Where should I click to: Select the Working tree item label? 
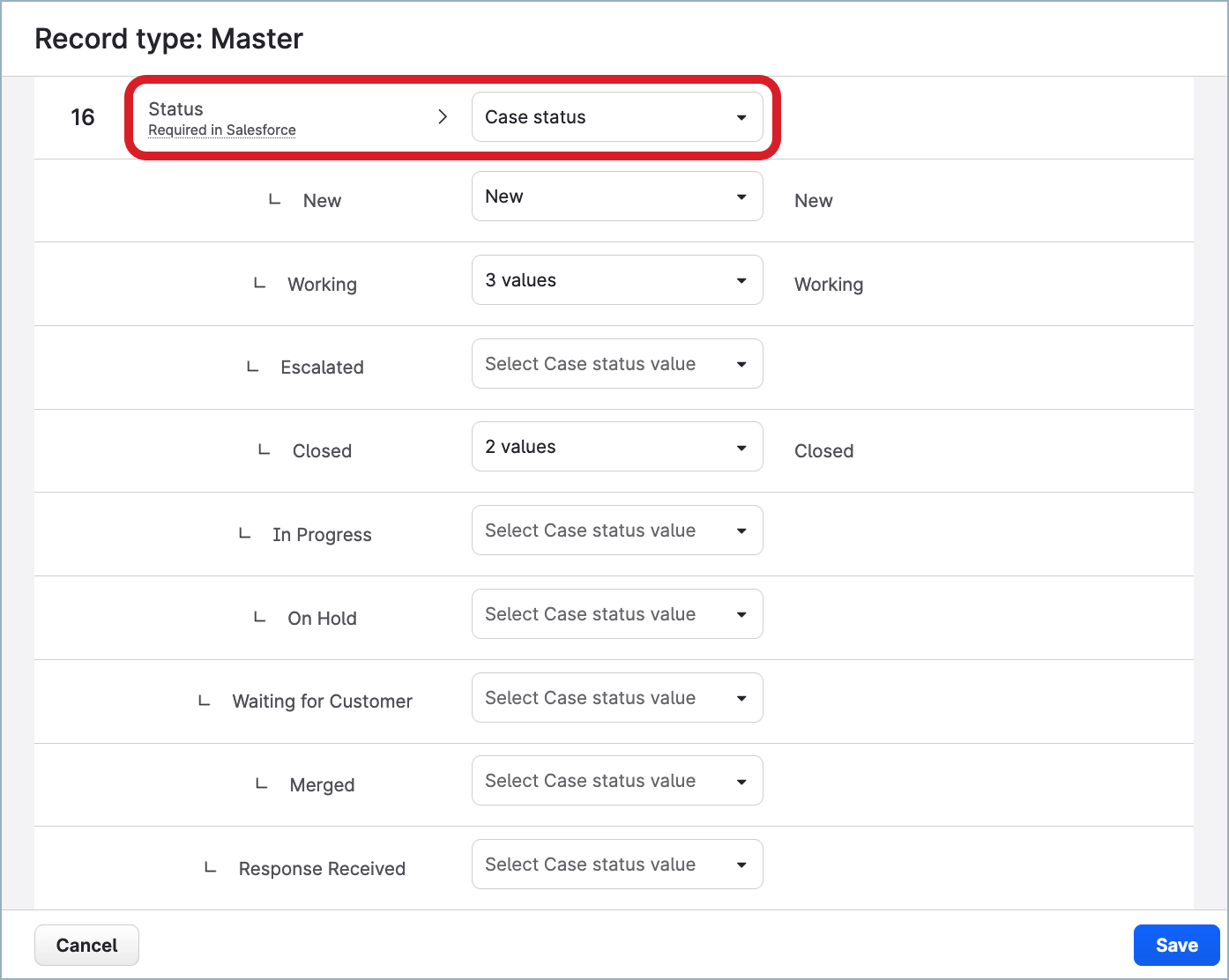click(x=322, y=284)
